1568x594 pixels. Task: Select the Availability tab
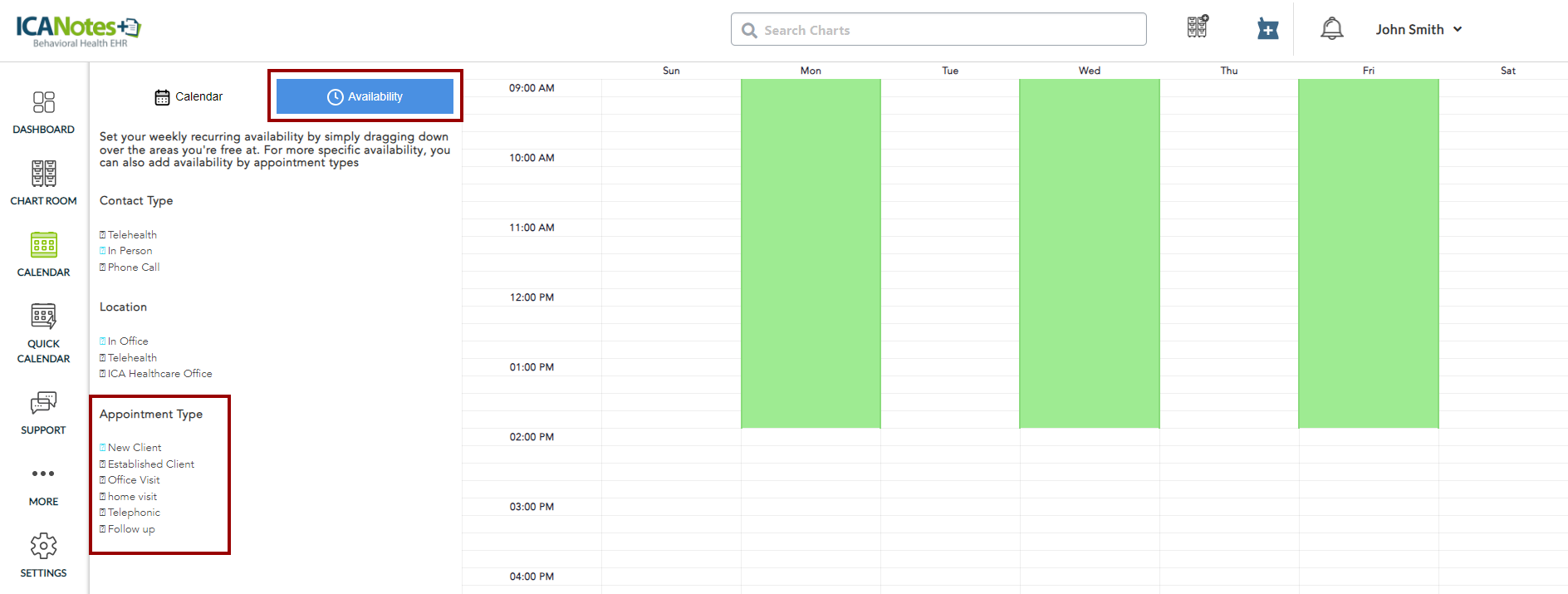(x=365, y=97)
